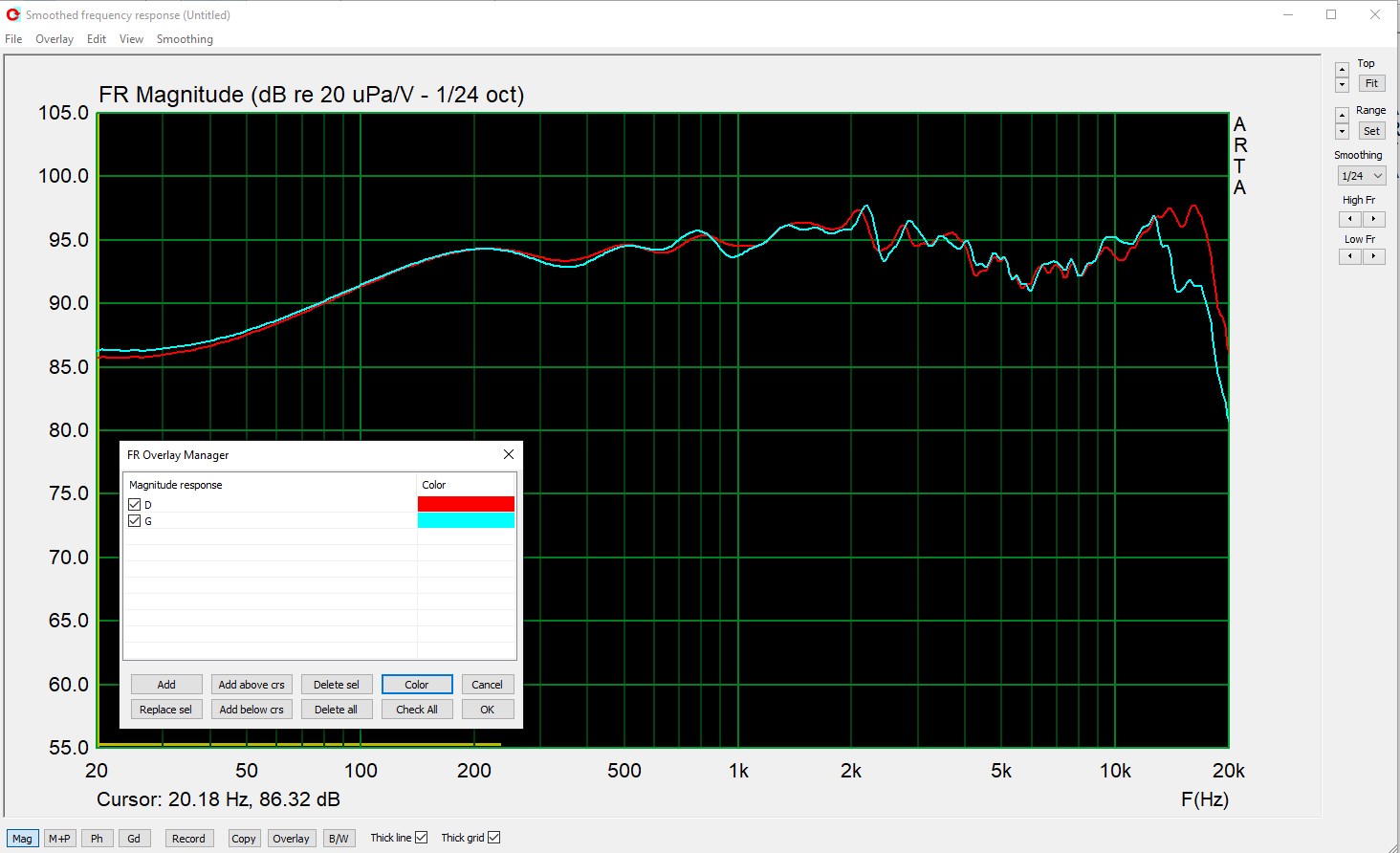1400x853 pixels.
Task: Disable the Thick grid checkbox
Action: 493,838
